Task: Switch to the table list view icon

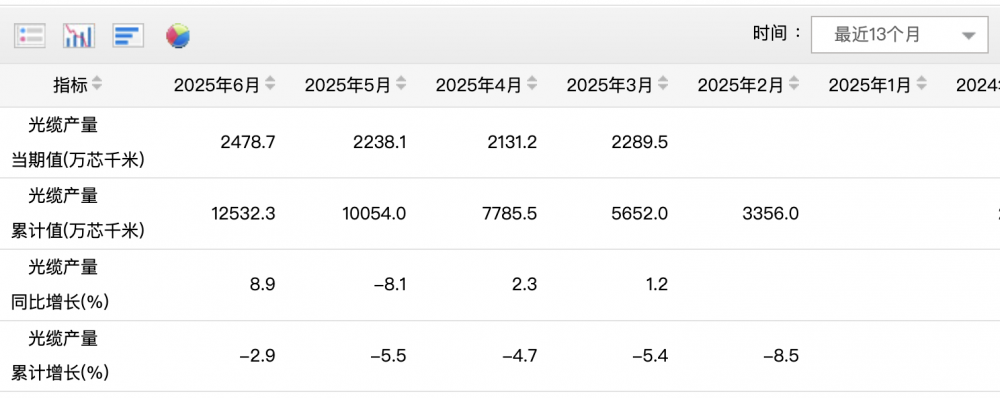Action: coord(30,36)
